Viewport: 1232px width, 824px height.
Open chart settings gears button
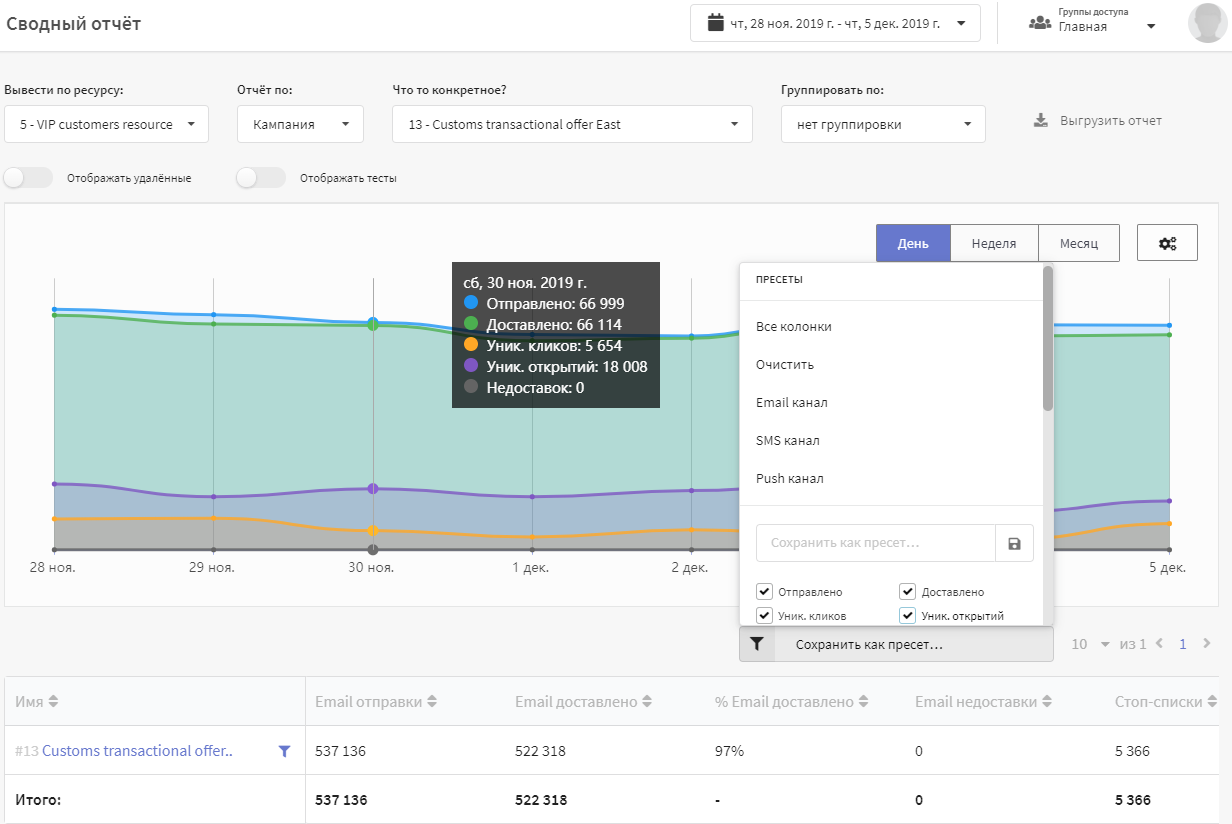point(1167,243)
